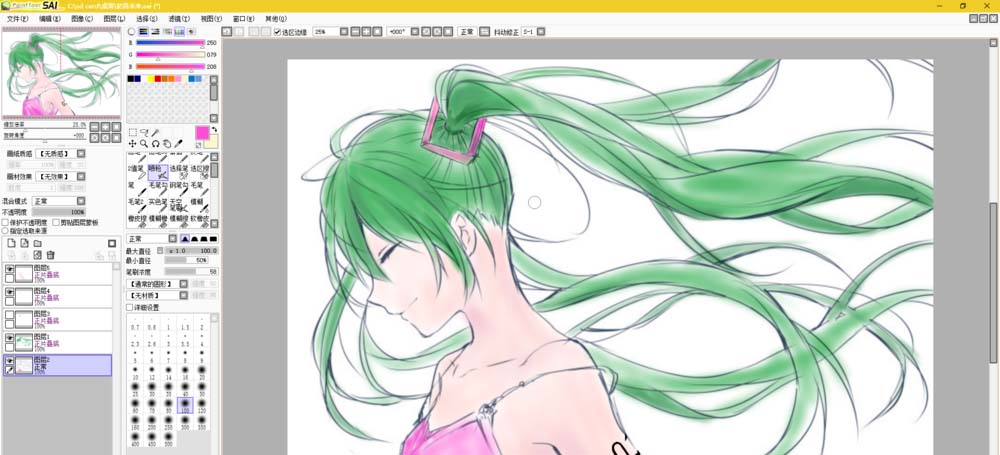Open the 文件 menu
Viewport: 1000px width, 455px height.
(x=17, y=19)
